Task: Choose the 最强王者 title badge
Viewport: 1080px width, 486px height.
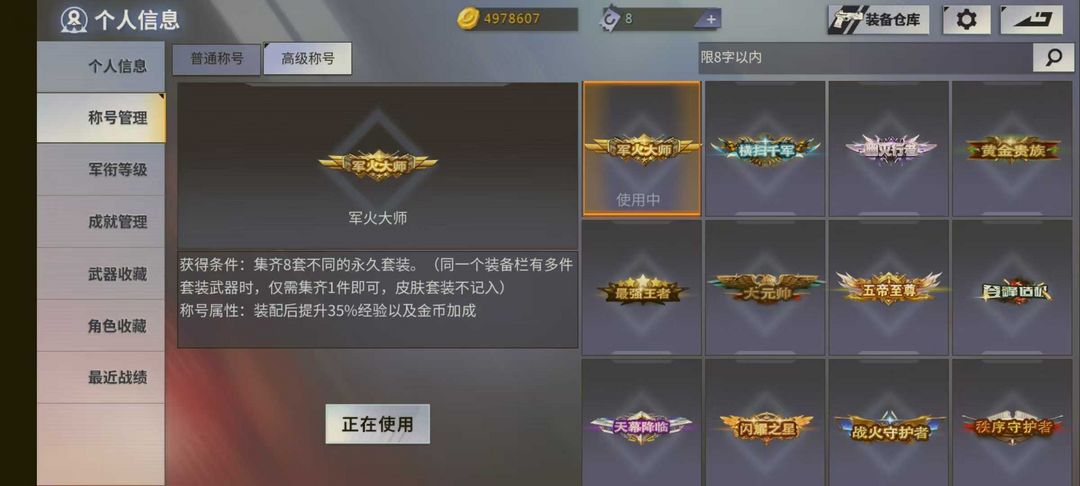Action: click(642, 288)
